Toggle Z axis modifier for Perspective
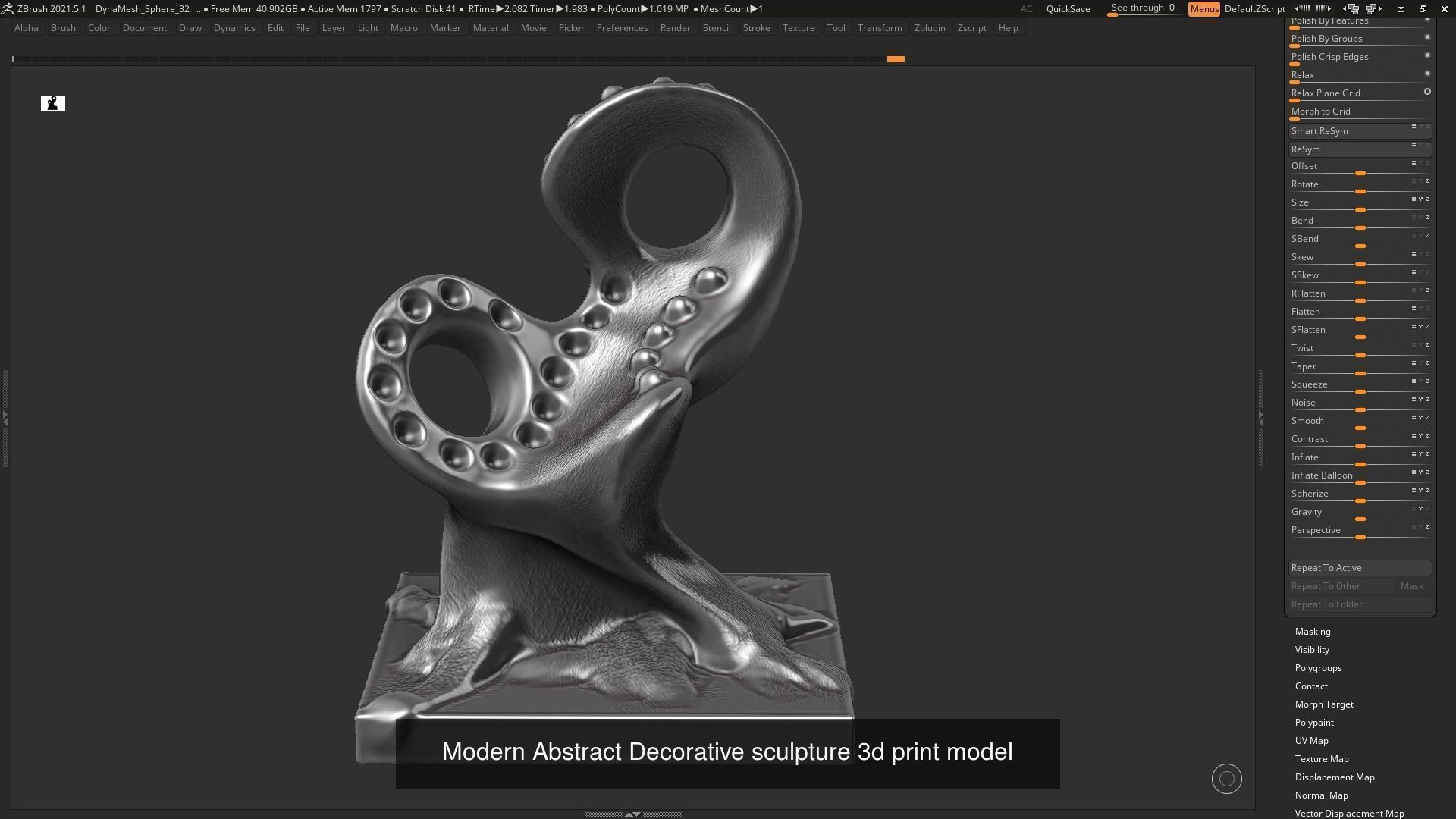 tap(1427, 527)
